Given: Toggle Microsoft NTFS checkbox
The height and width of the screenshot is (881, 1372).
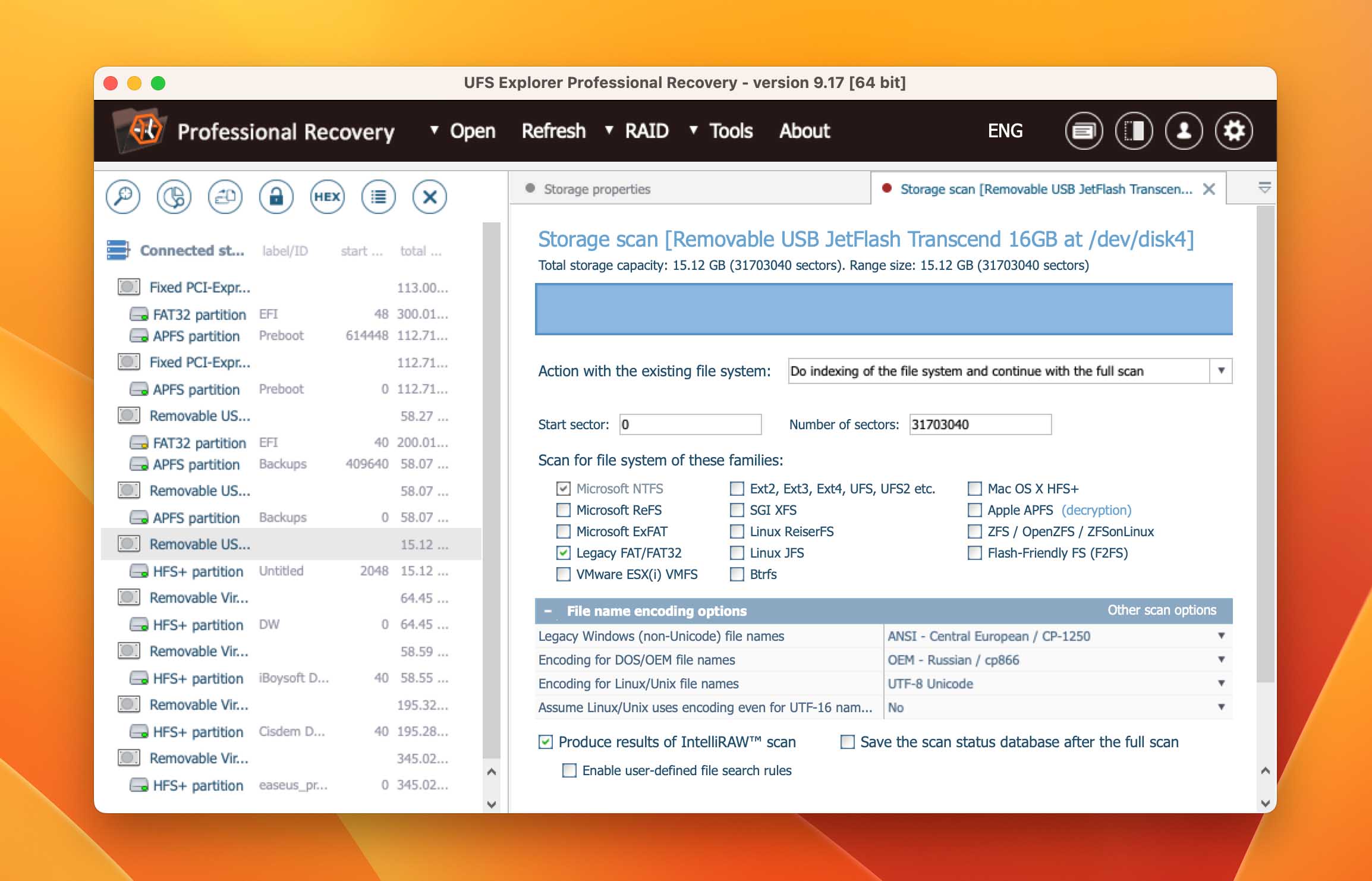Looking at the screenshot, I should (x=564, y=489).
